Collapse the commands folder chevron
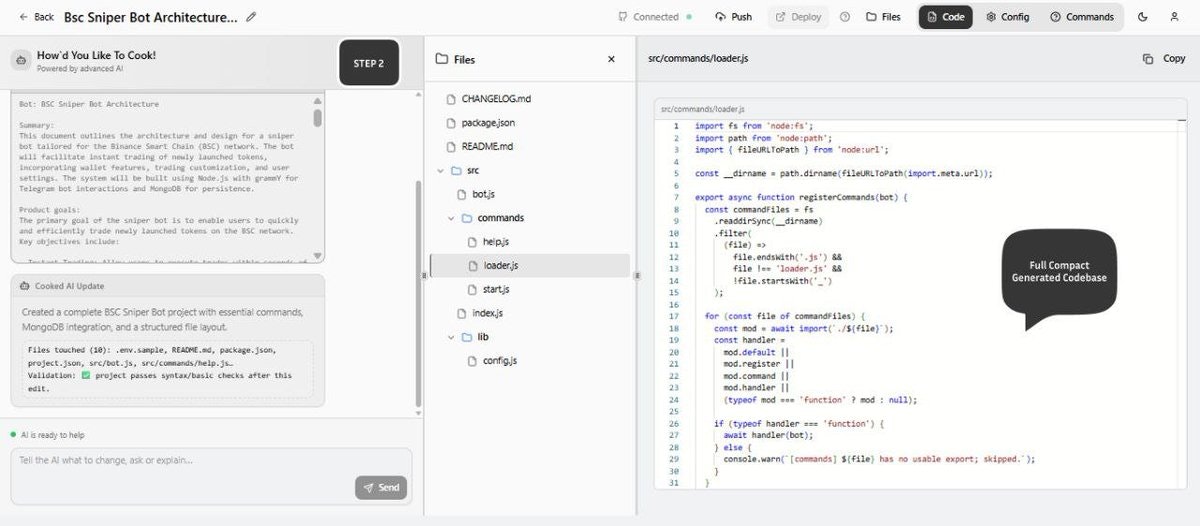This screenshot has width=1200, height=526. 451,218
